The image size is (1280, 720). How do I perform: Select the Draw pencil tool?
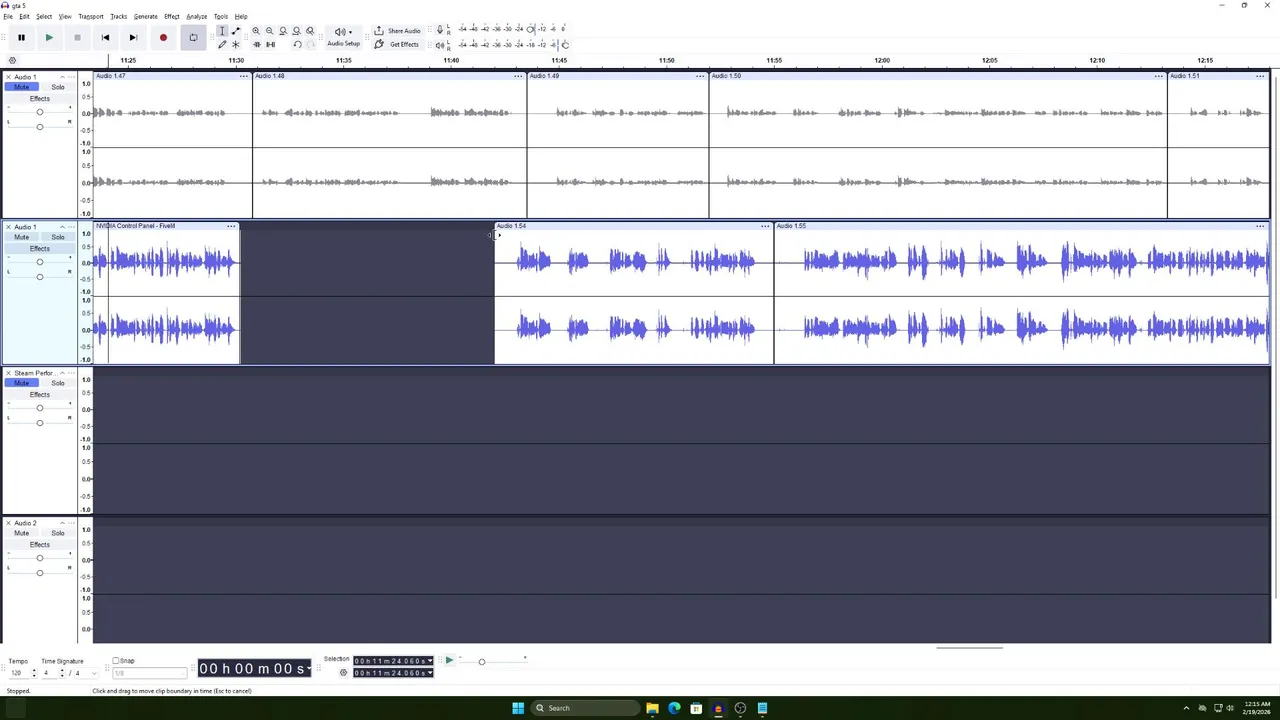click(x=222, y=44)
